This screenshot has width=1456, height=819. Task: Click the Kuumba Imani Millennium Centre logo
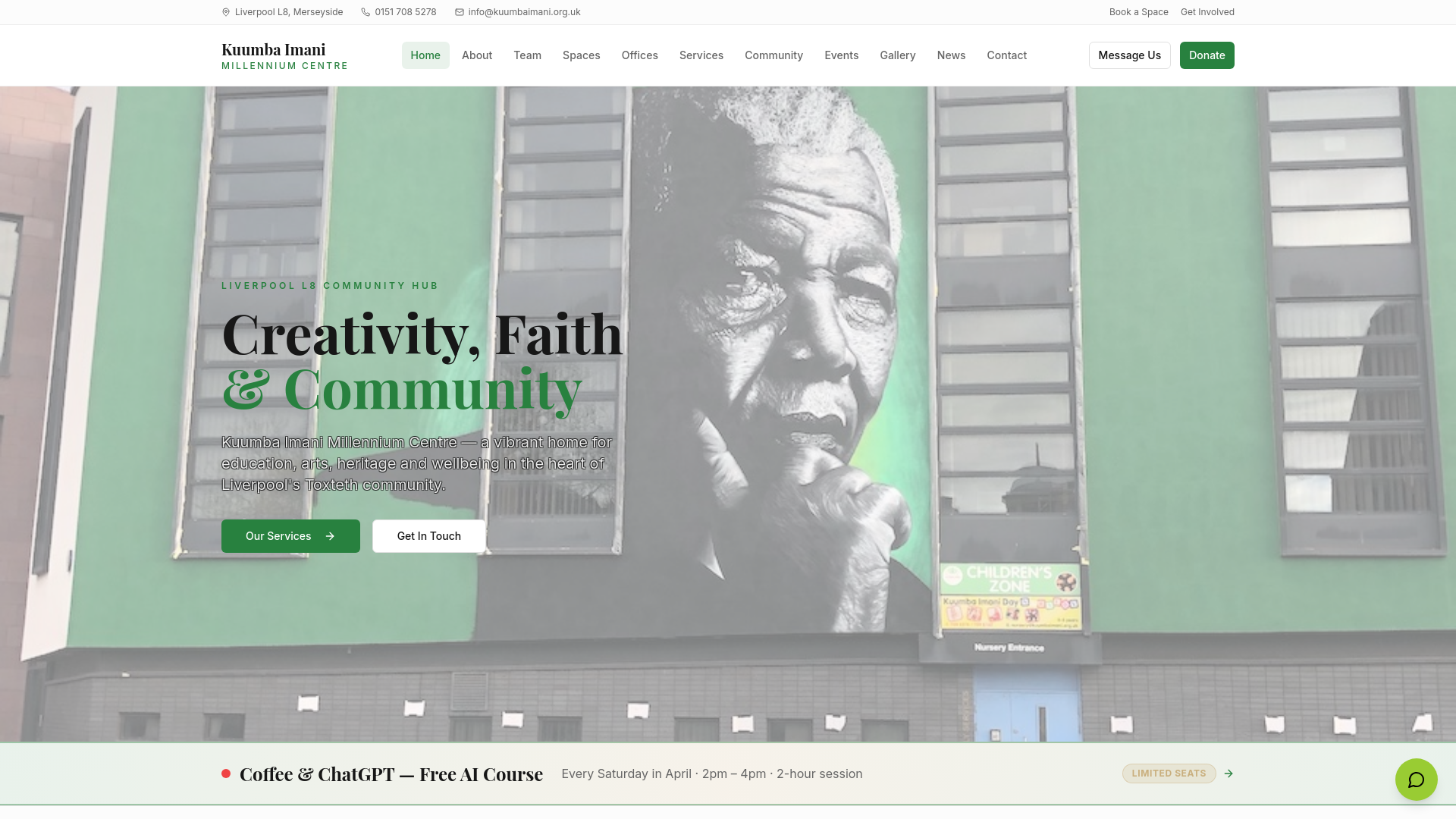(x=284, y=55)
